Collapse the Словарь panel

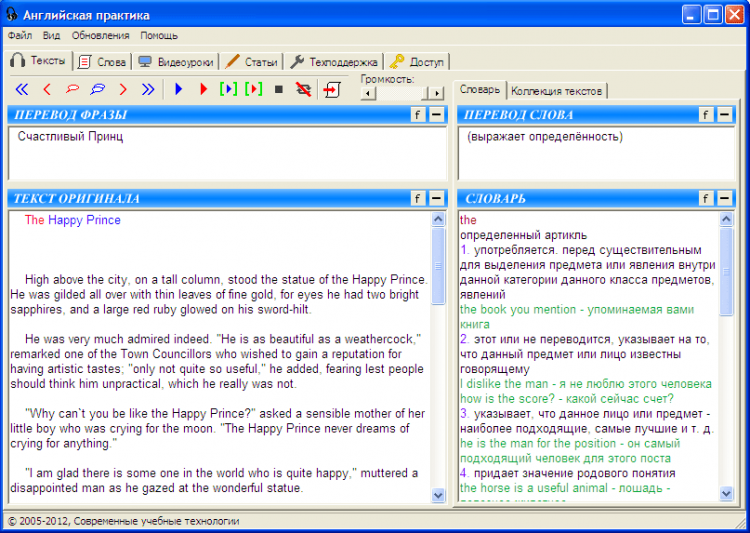[725, 199]
